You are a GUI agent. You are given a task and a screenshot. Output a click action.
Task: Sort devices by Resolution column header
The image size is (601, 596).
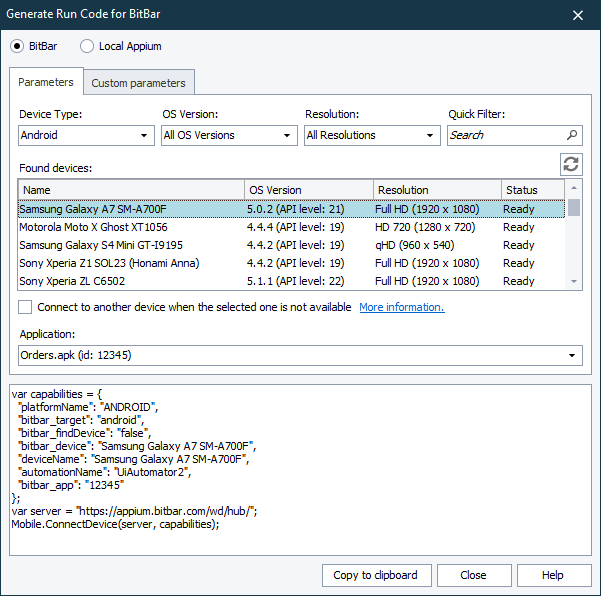(437, 190)
